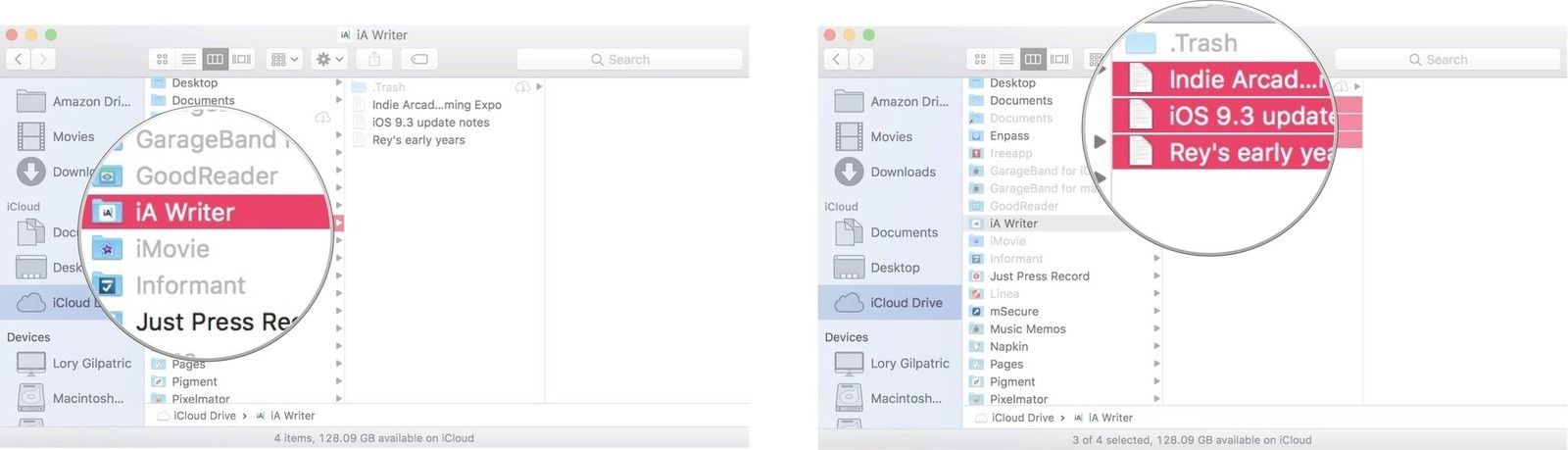This screenshot has width=1568, height=450.
Task: Select the Just Press Record folder in right window
Action: coord(1039,276)
